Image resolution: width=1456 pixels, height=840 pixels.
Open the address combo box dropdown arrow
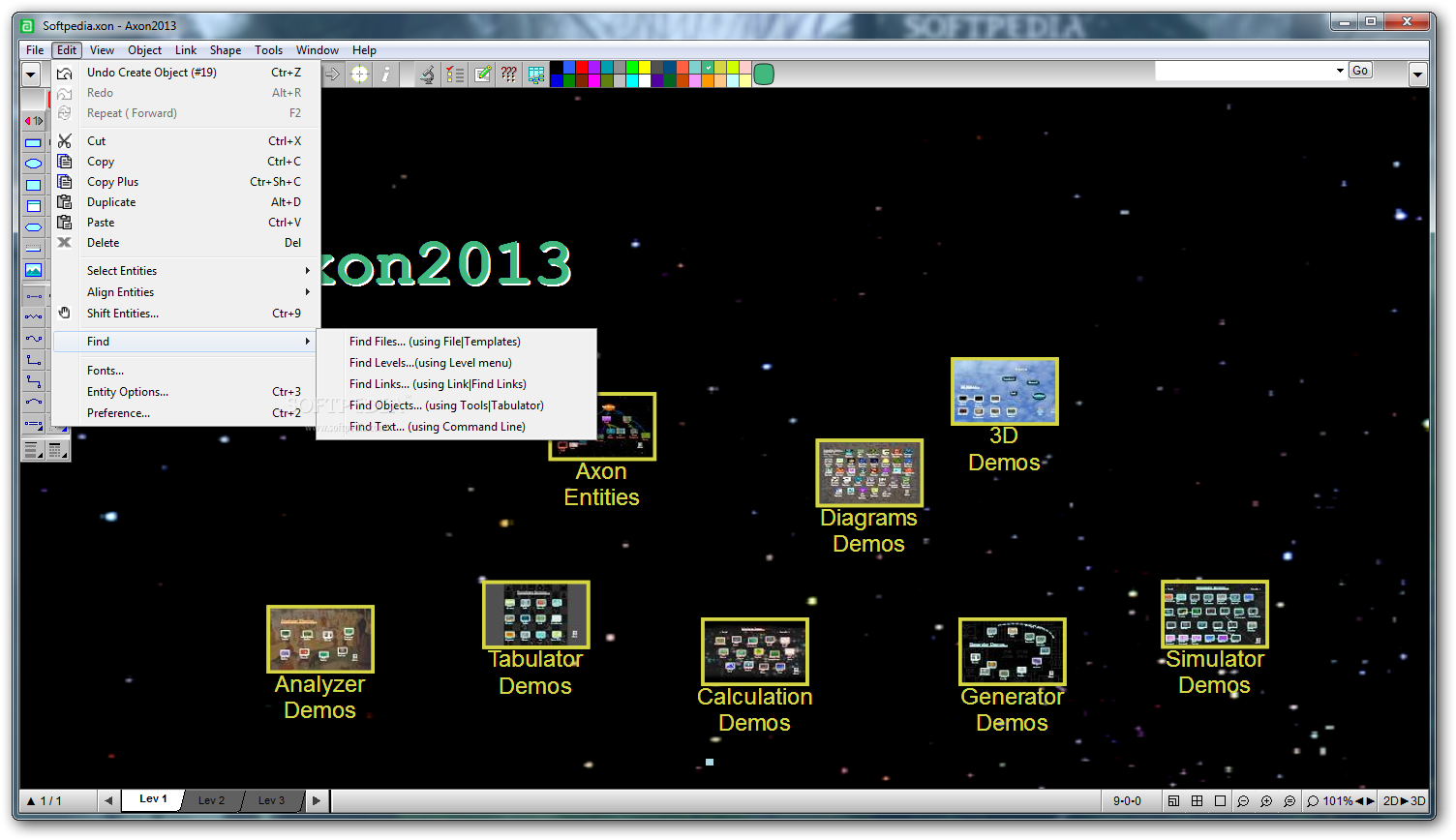coord(1340,71)
